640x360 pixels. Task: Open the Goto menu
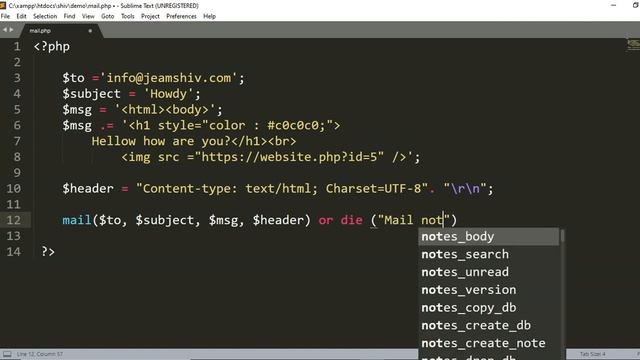pos(107,16)
